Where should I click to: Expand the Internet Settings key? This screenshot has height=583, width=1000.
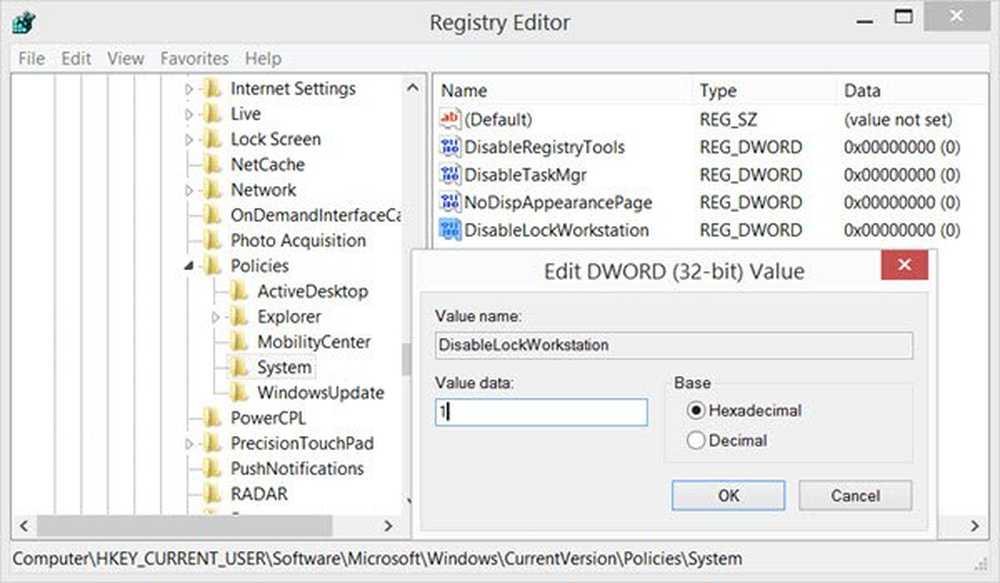(x=189, y=89)
